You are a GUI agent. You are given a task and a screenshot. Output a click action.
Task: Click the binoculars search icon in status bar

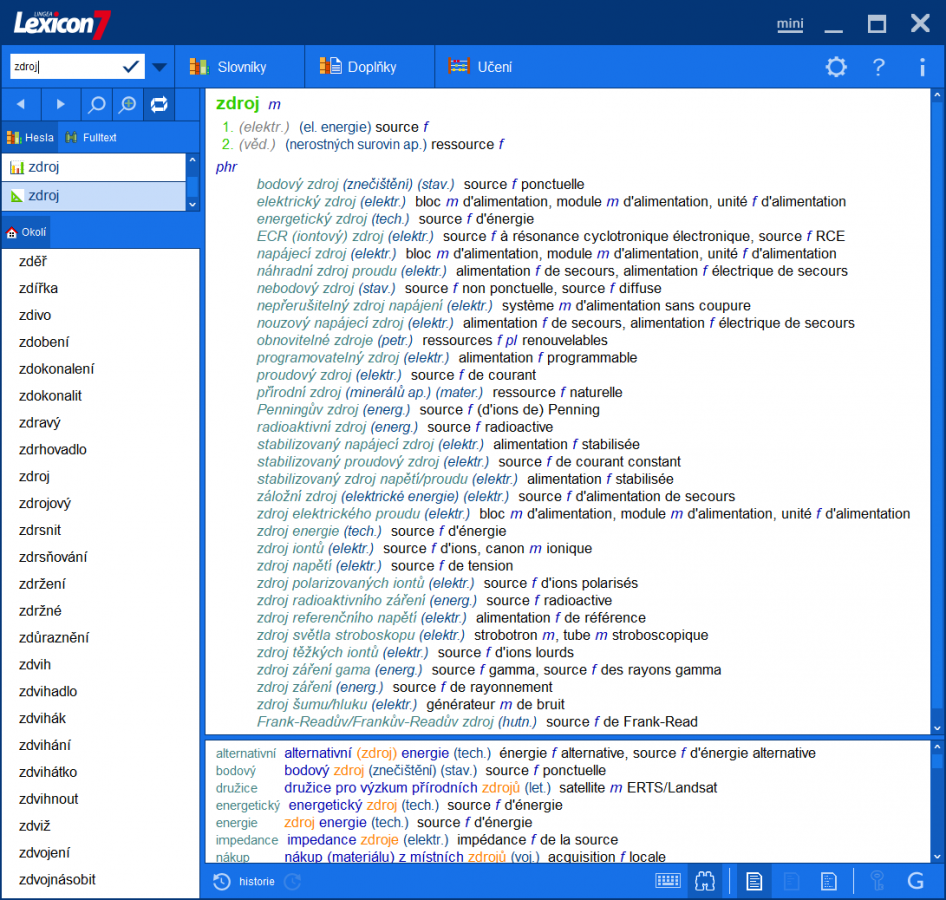tap(705, 881)
